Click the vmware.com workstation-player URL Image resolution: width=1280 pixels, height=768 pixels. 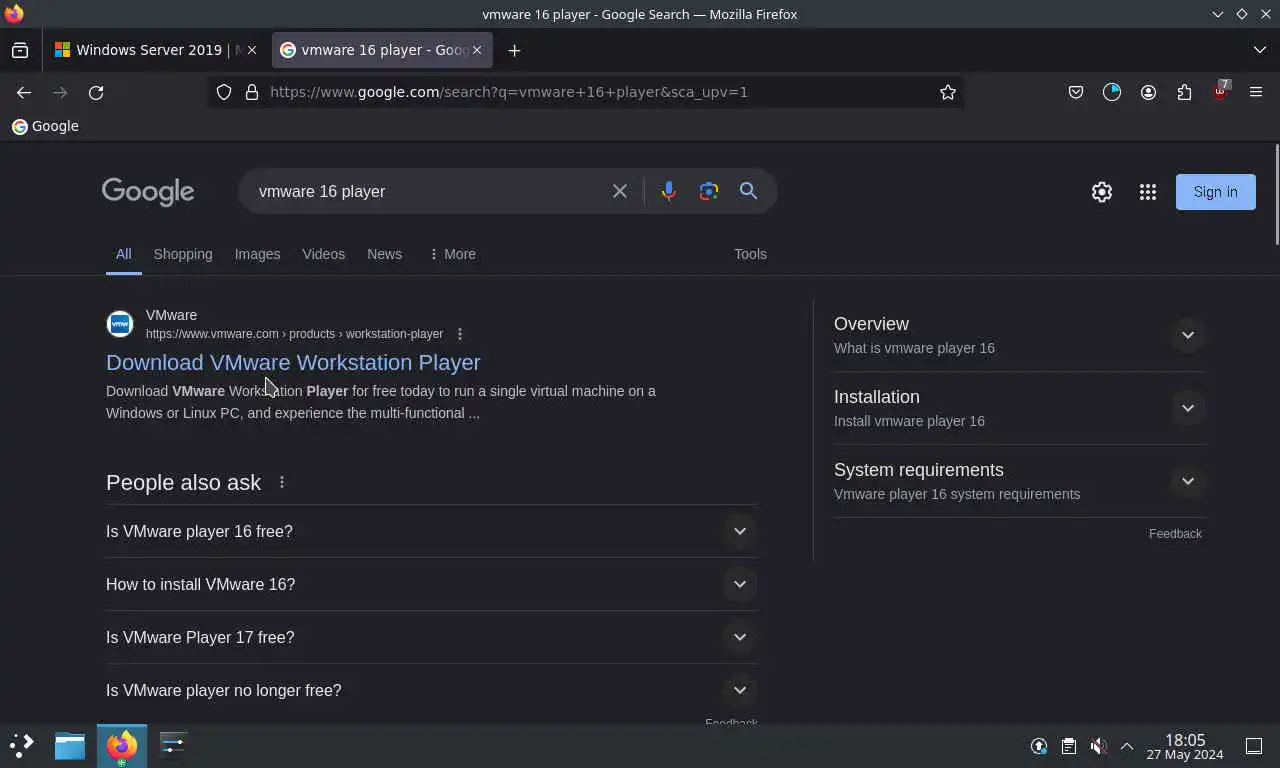(294, 334)
